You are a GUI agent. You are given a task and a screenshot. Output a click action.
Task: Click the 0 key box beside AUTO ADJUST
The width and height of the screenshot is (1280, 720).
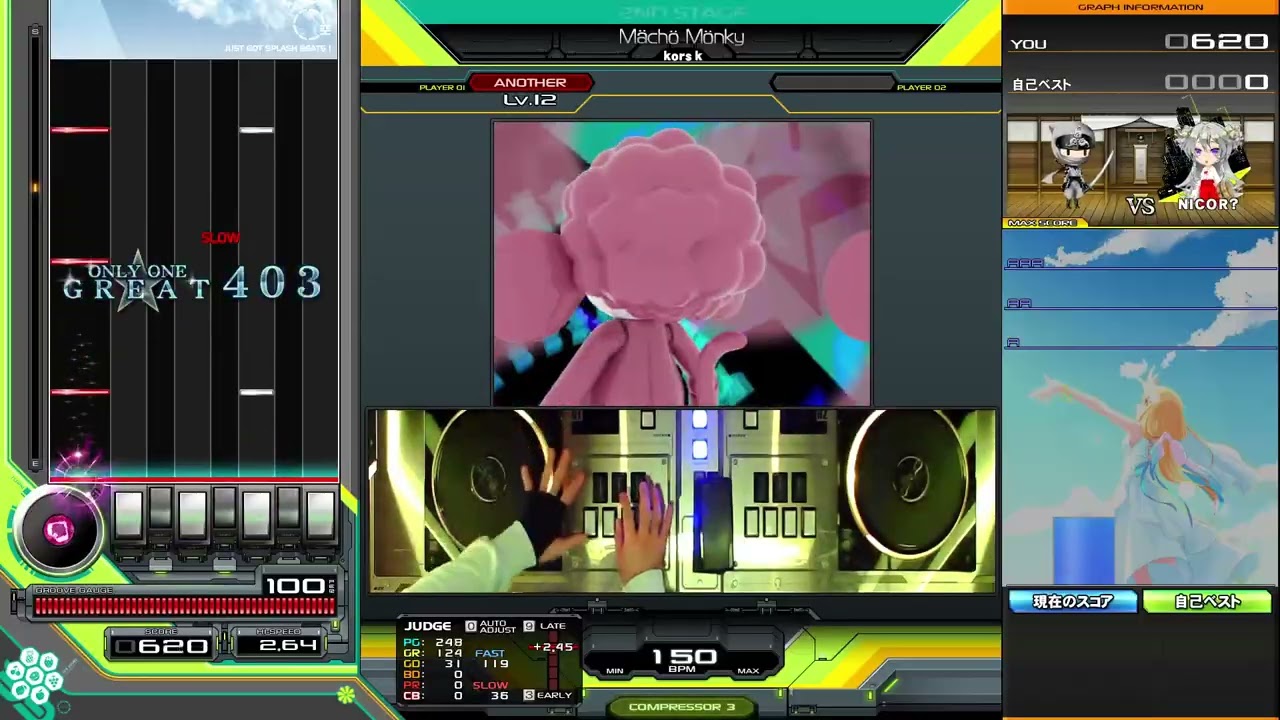tap(471, 626)
